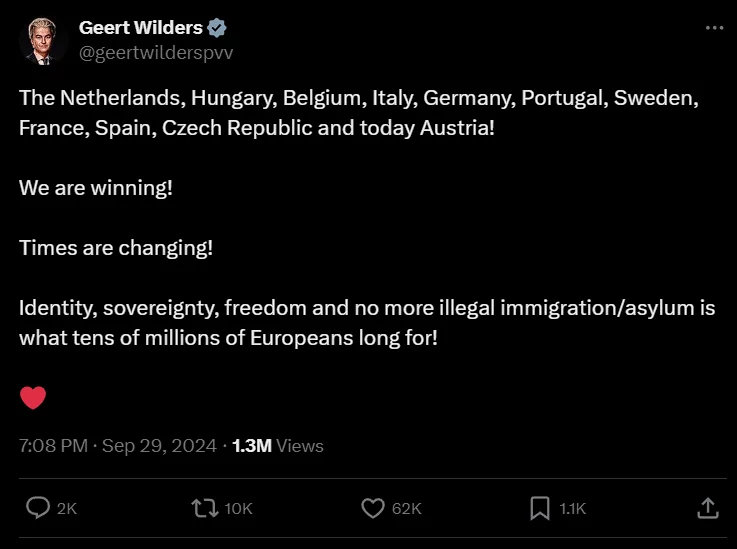
Task: Click the 2K replies count
Action: click(66, 509)
